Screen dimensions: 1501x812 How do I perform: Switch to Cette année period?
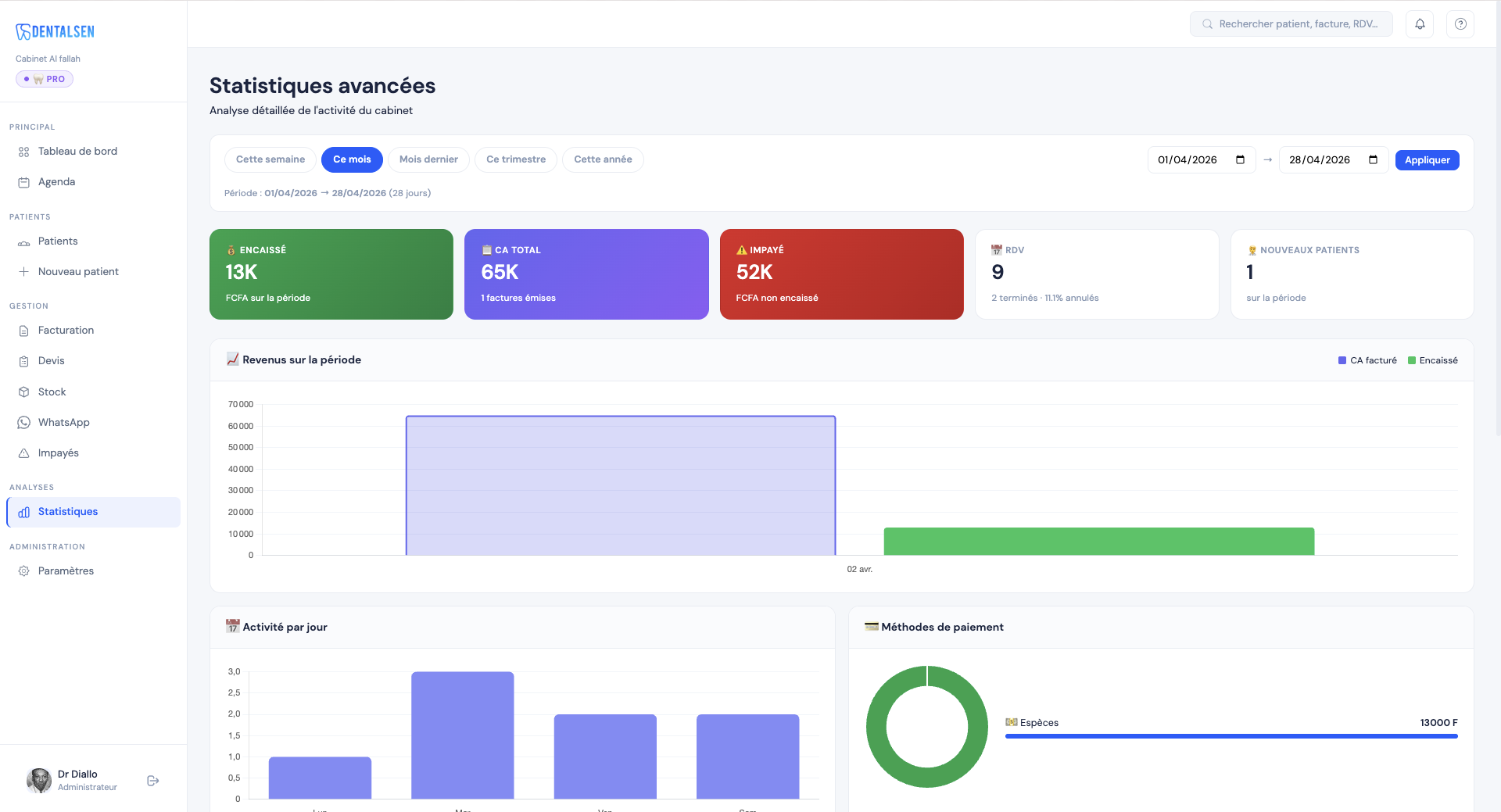[x=603, y=159]
